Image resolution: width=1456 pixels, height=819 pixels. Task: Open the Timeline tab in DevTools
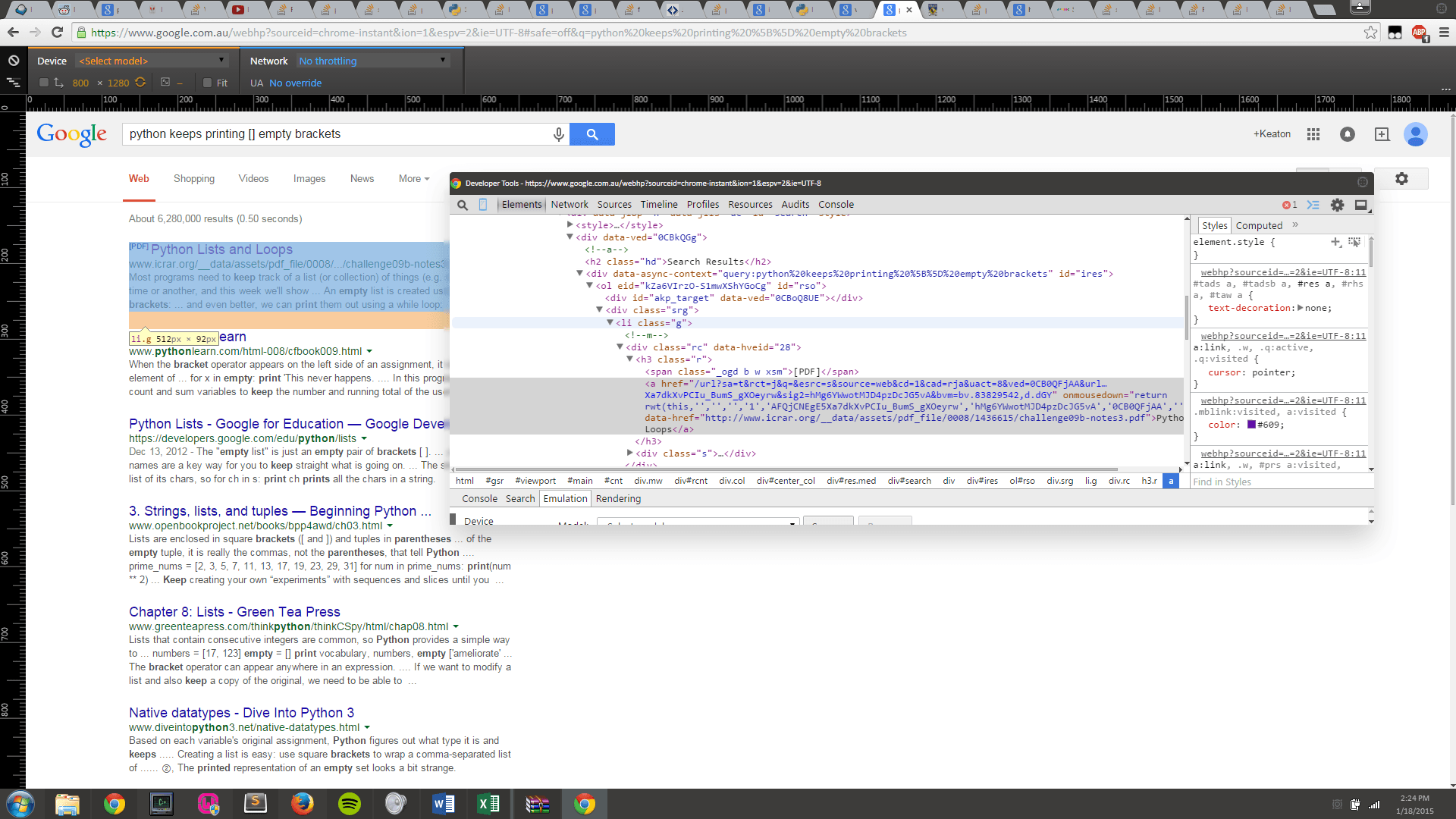tap(659, 205)
